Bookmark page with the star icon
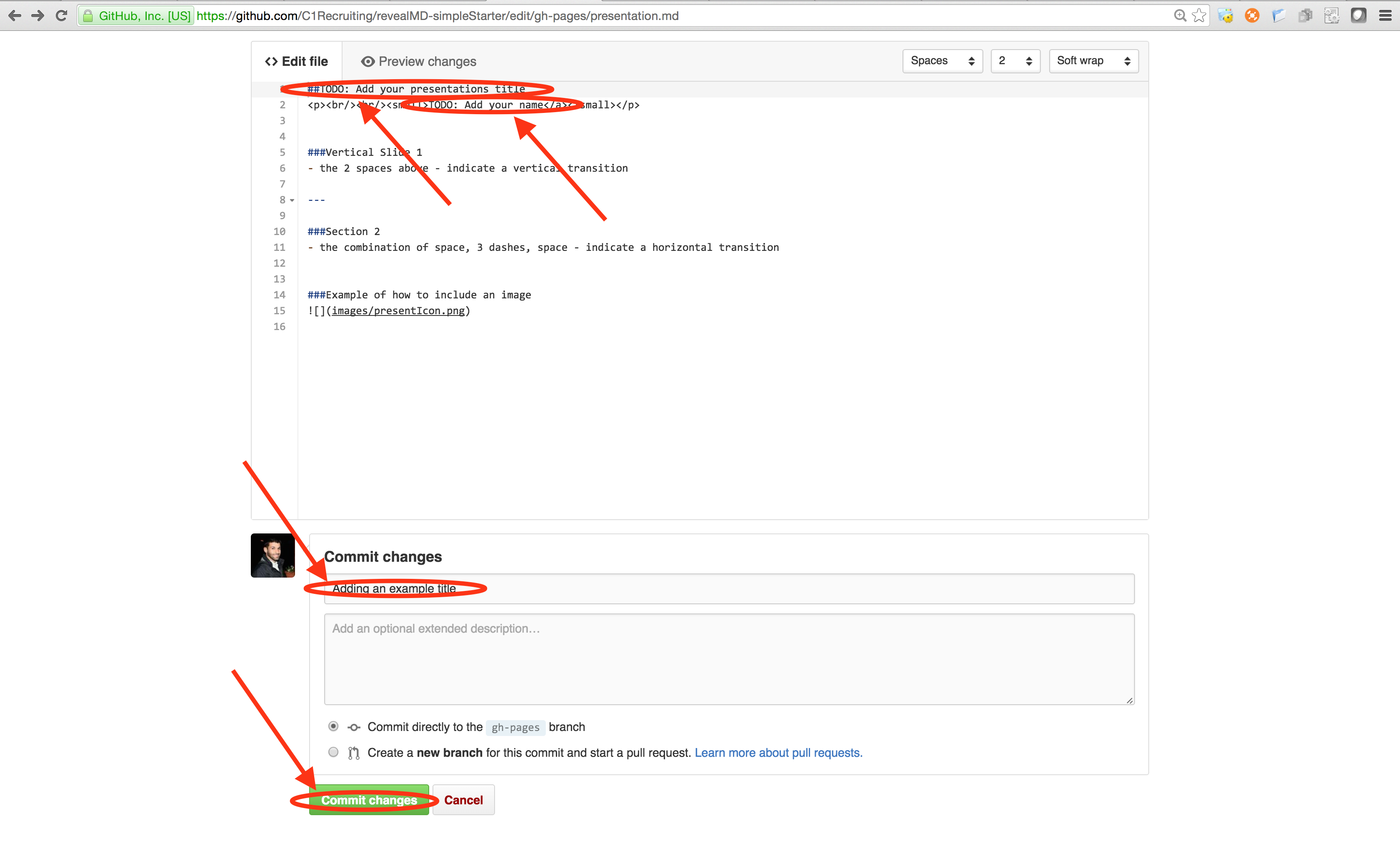Viewport: 1400px width, 846px height. (1199, 15)
